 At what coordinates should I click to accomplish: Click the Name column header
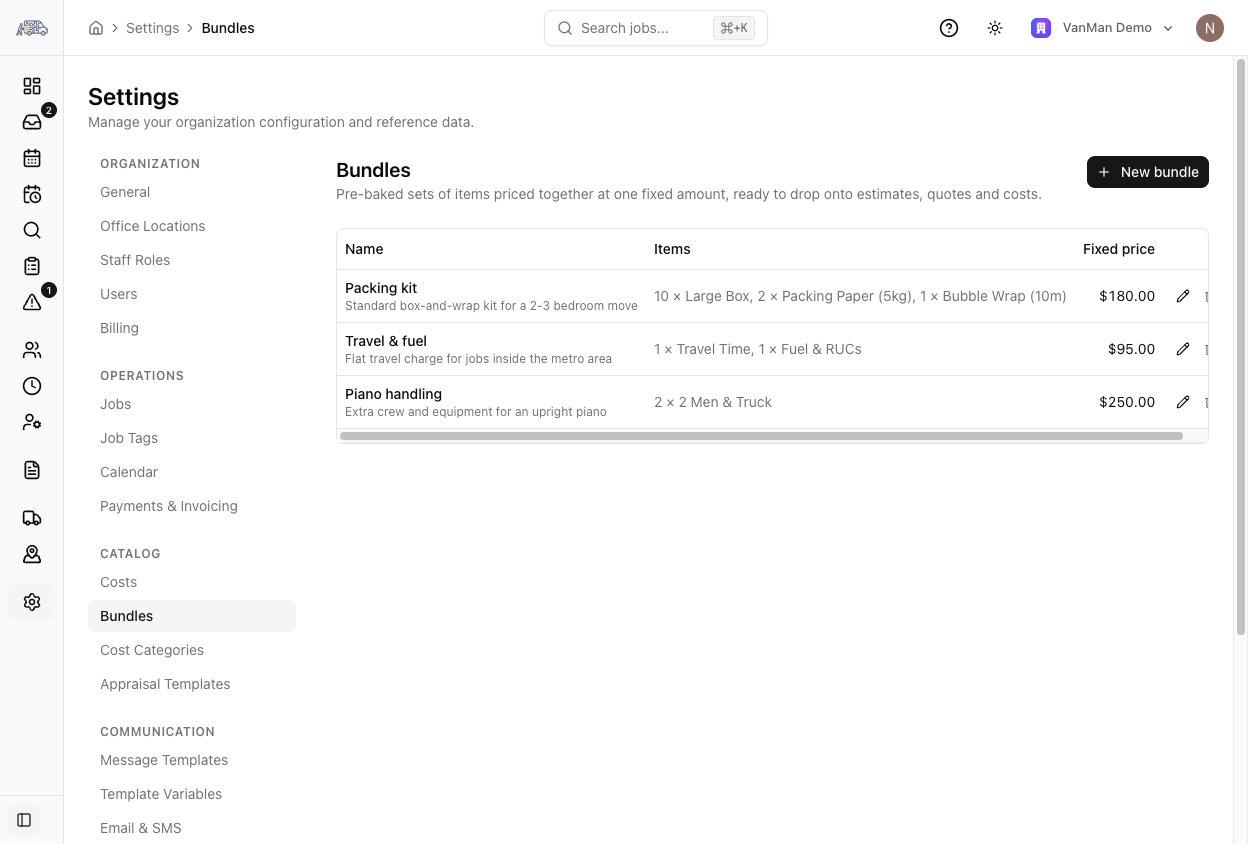pyautogui.click(x=364, y=249)
